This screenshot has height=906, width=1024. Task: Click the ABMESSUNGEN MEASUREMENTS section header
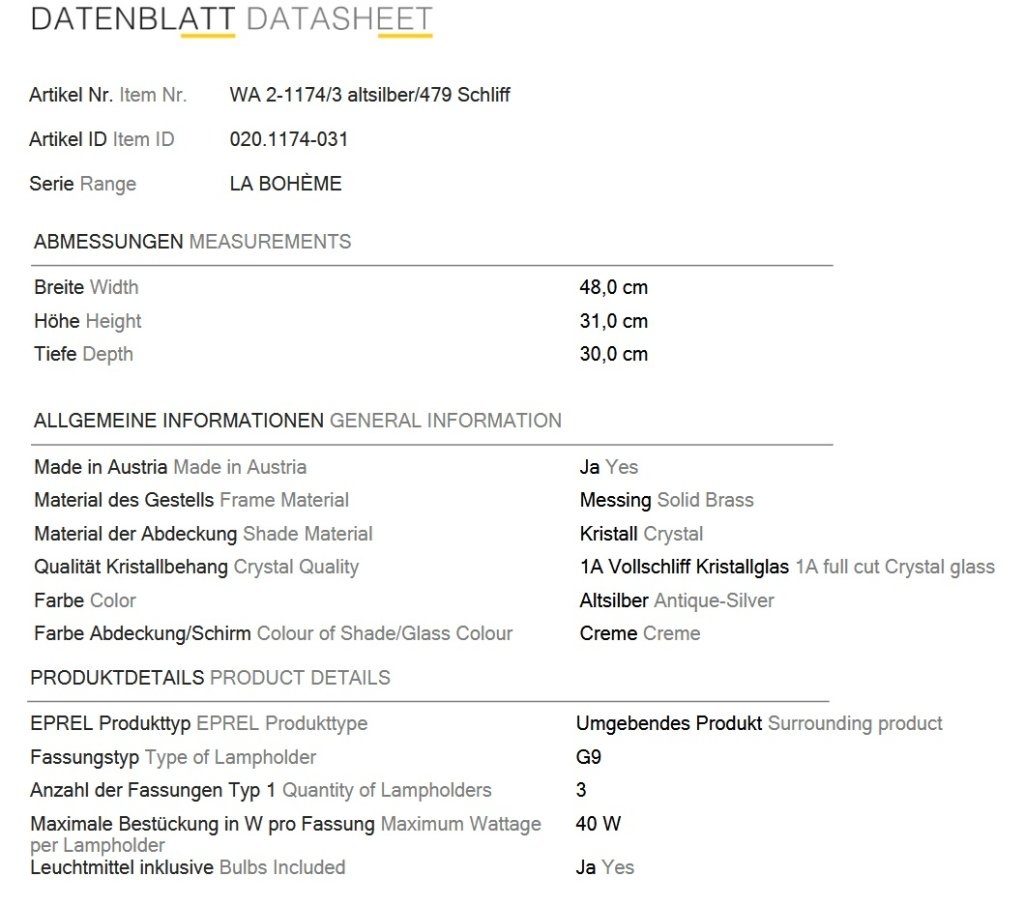tap(192, 242)
